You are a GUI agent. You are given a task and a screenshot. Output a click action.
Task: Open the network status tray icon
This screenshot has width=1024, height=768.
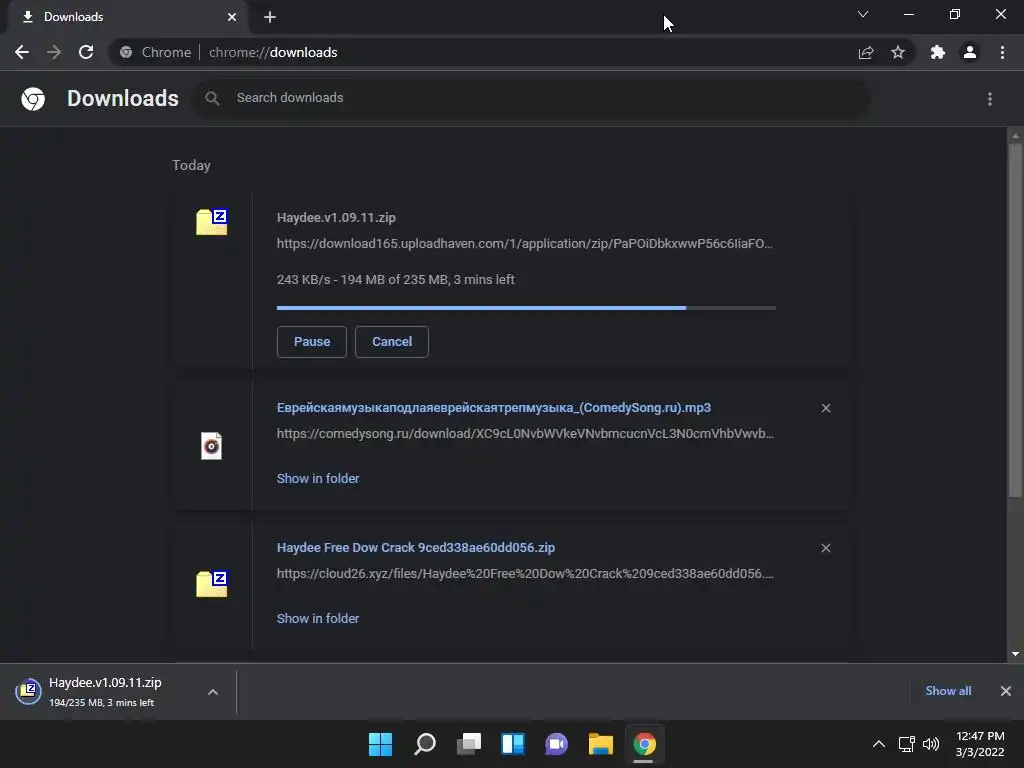click(x=906, y=744)
